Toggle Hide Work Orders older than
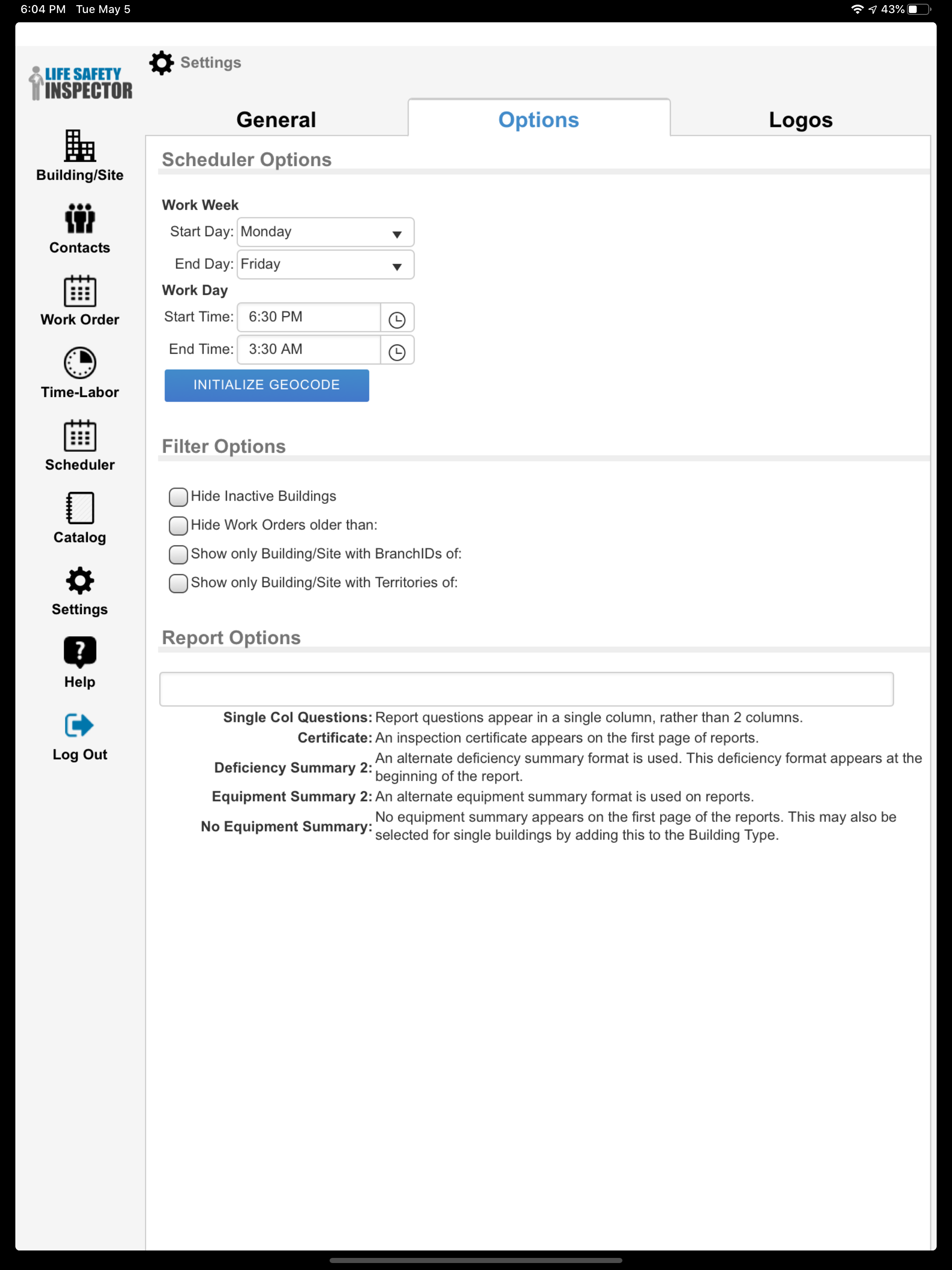The width and height of the screenshot is (952, 1270). (178, 525)
